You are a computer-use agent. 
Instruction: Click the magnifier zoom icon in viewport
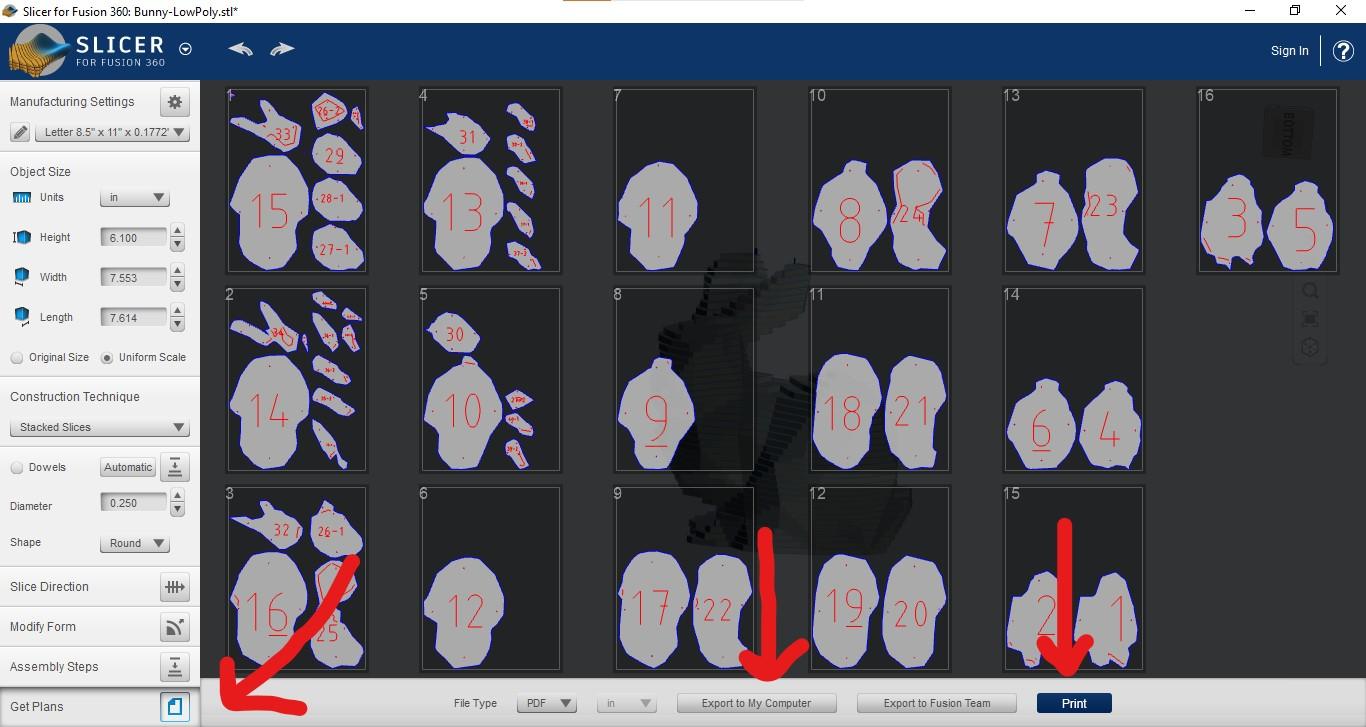point(1310,291)
